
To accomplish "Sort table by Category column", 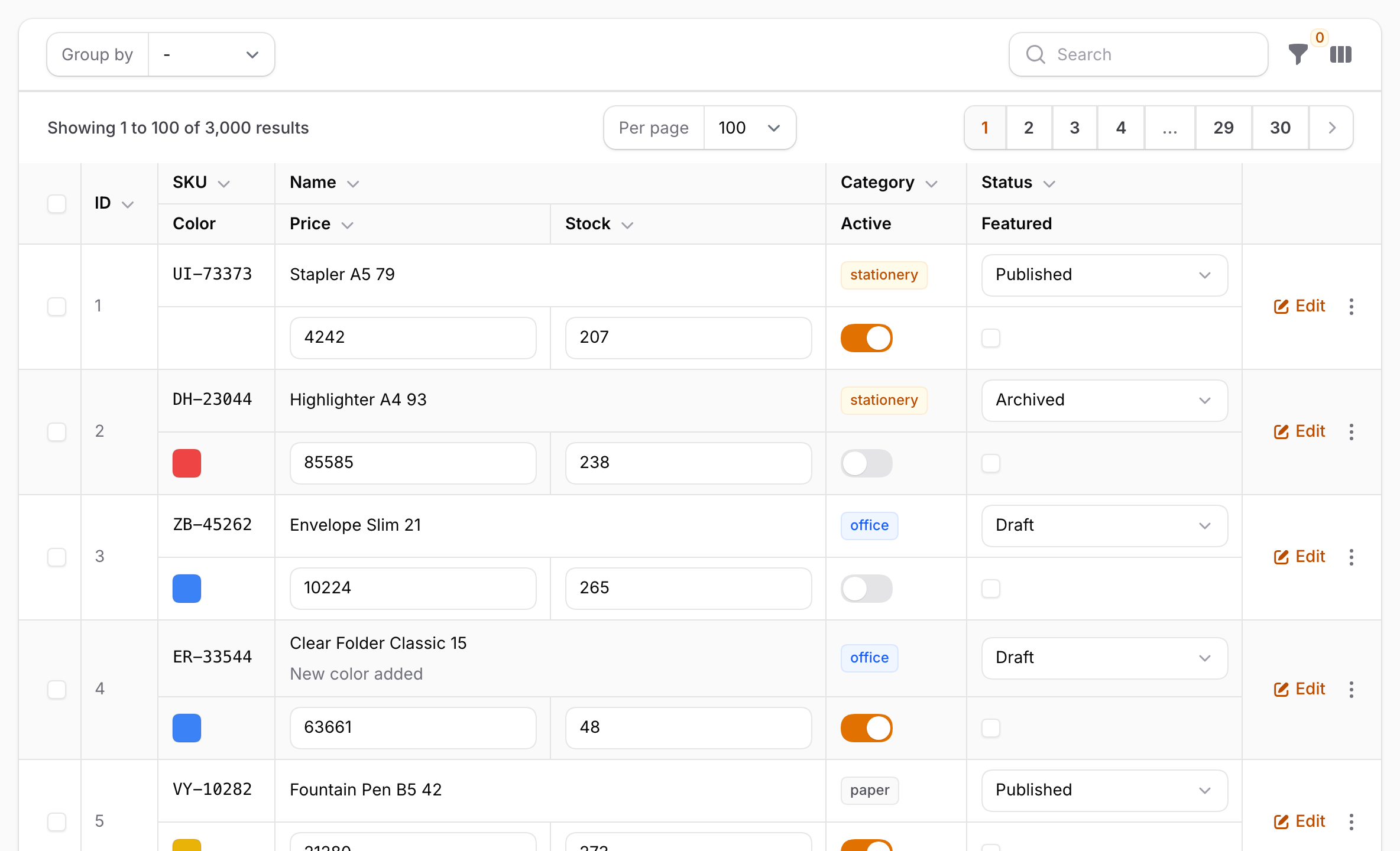I will pyautogui.click(x=889, y=183).
